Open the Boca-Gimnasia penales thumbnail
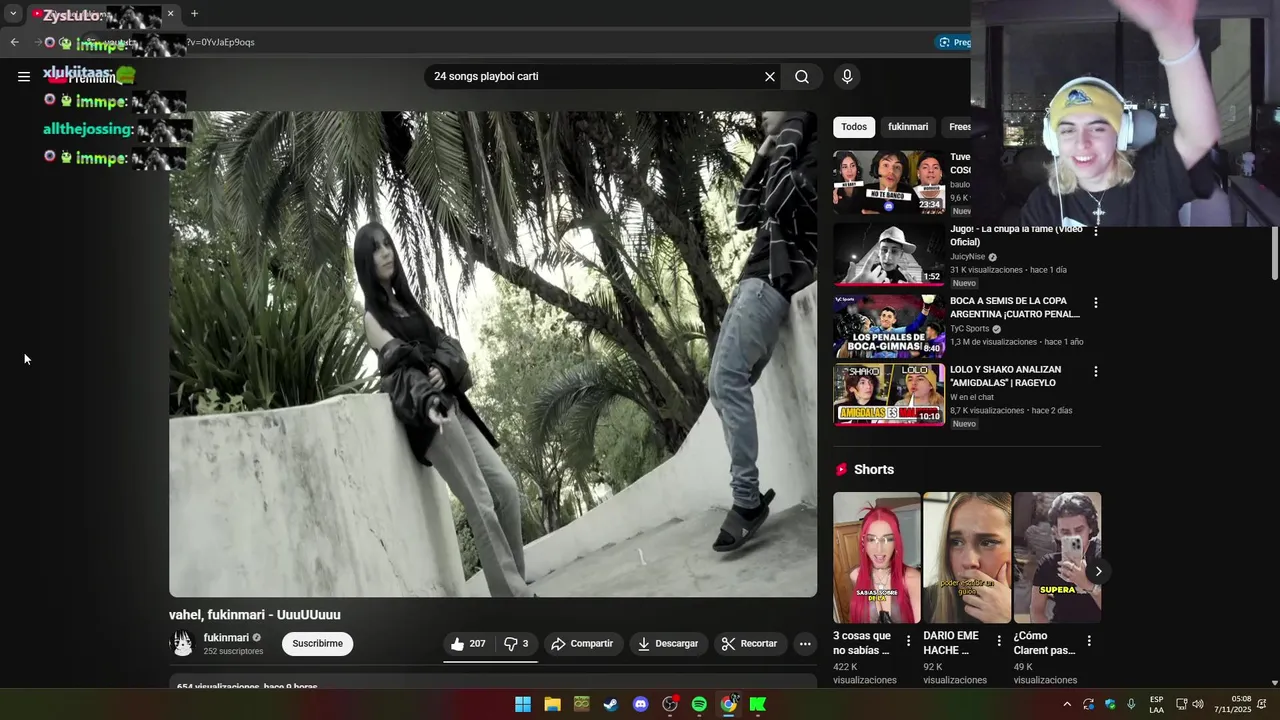 click(x=889, y=326)
